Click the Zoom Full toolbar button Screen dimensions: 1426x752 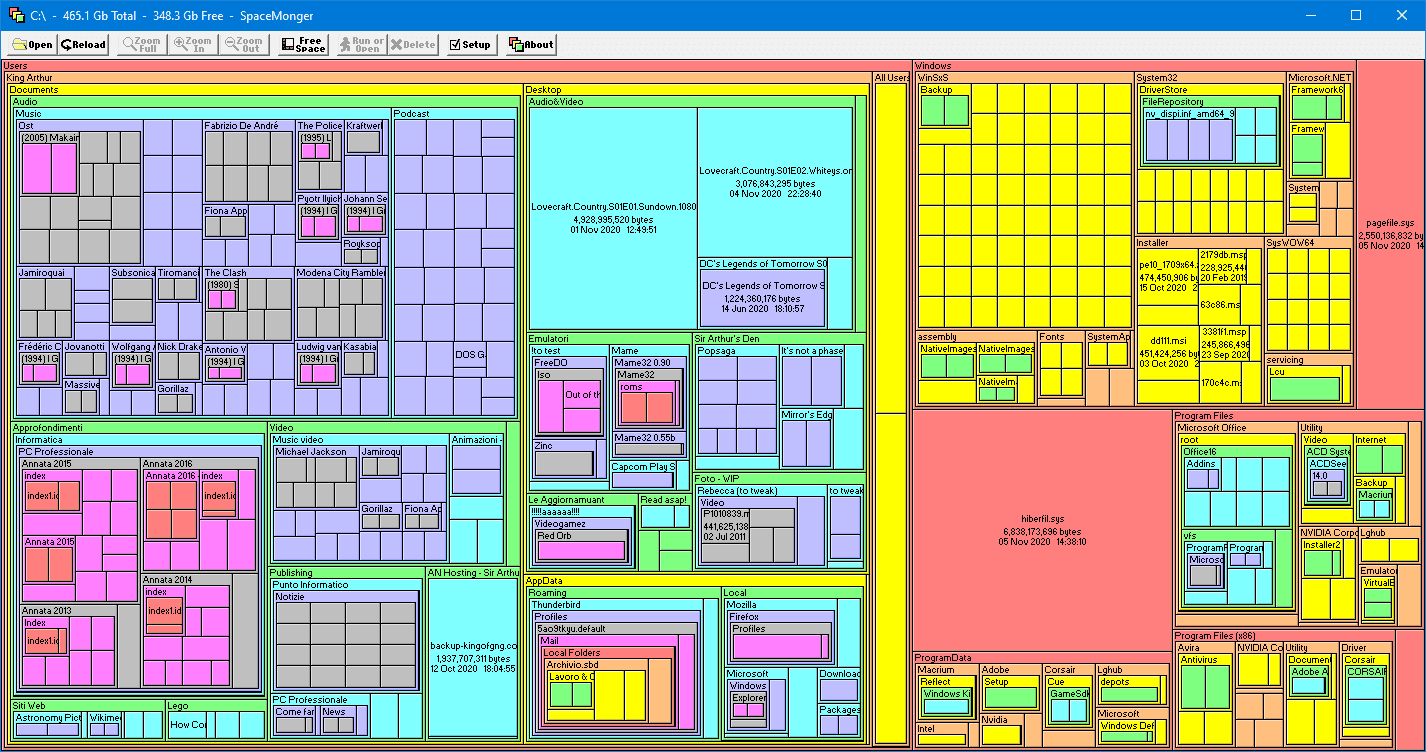pos(140,44)
